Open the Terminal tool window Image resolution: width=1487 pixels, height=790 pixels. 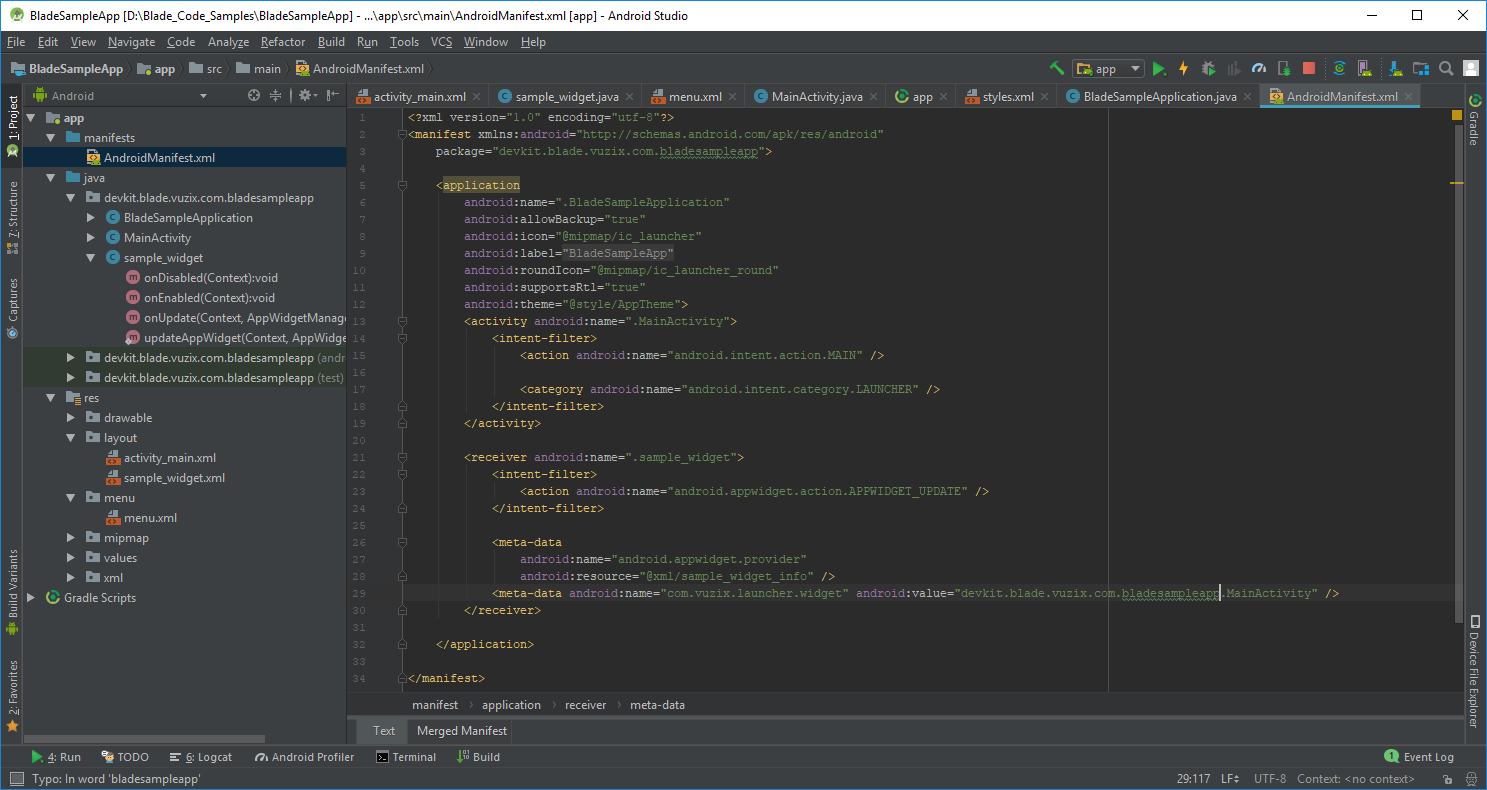[406, 757]
